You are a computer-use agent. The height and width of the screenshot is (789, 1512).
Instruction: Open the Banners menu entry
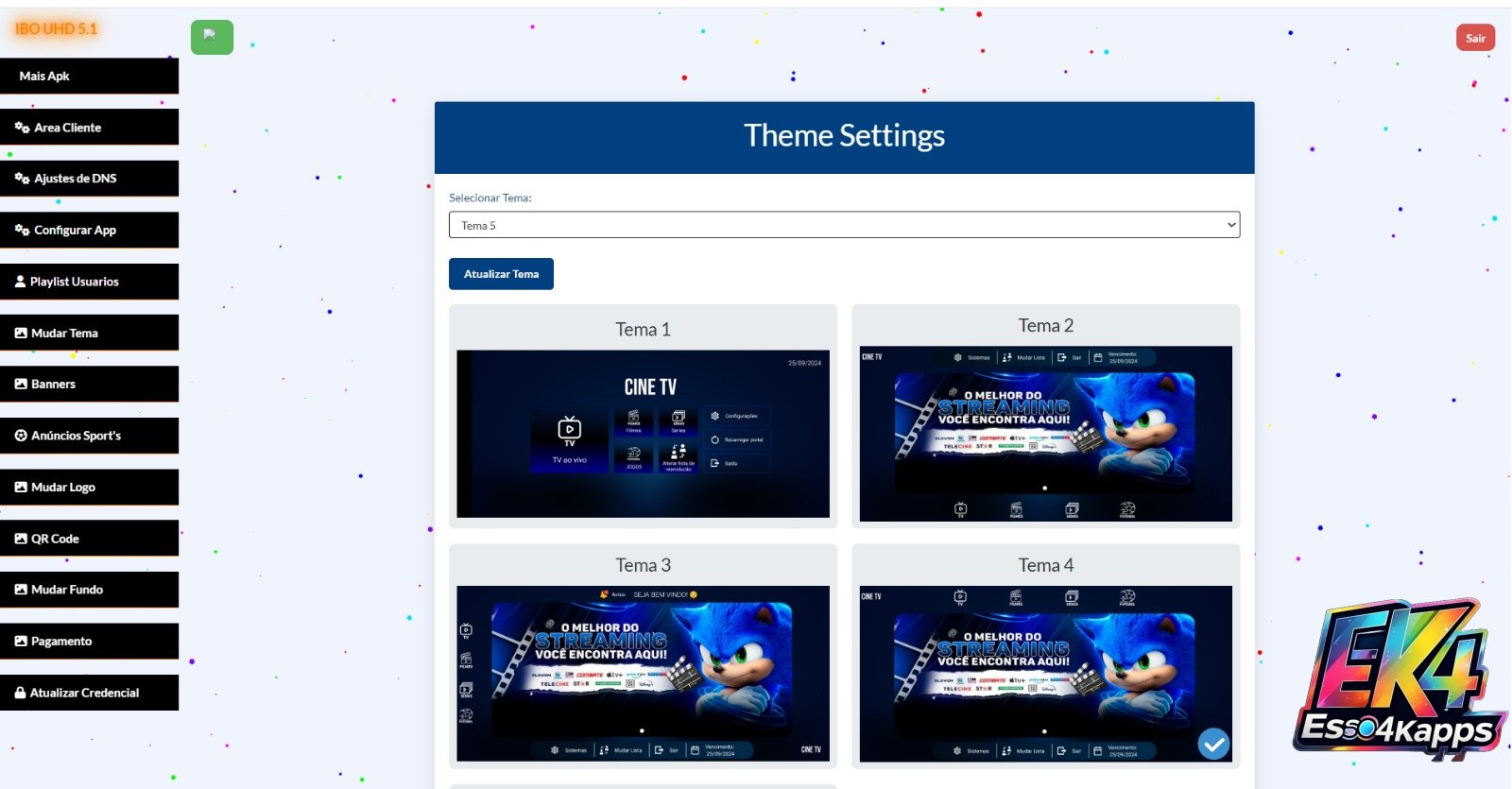tap(89, 385)
